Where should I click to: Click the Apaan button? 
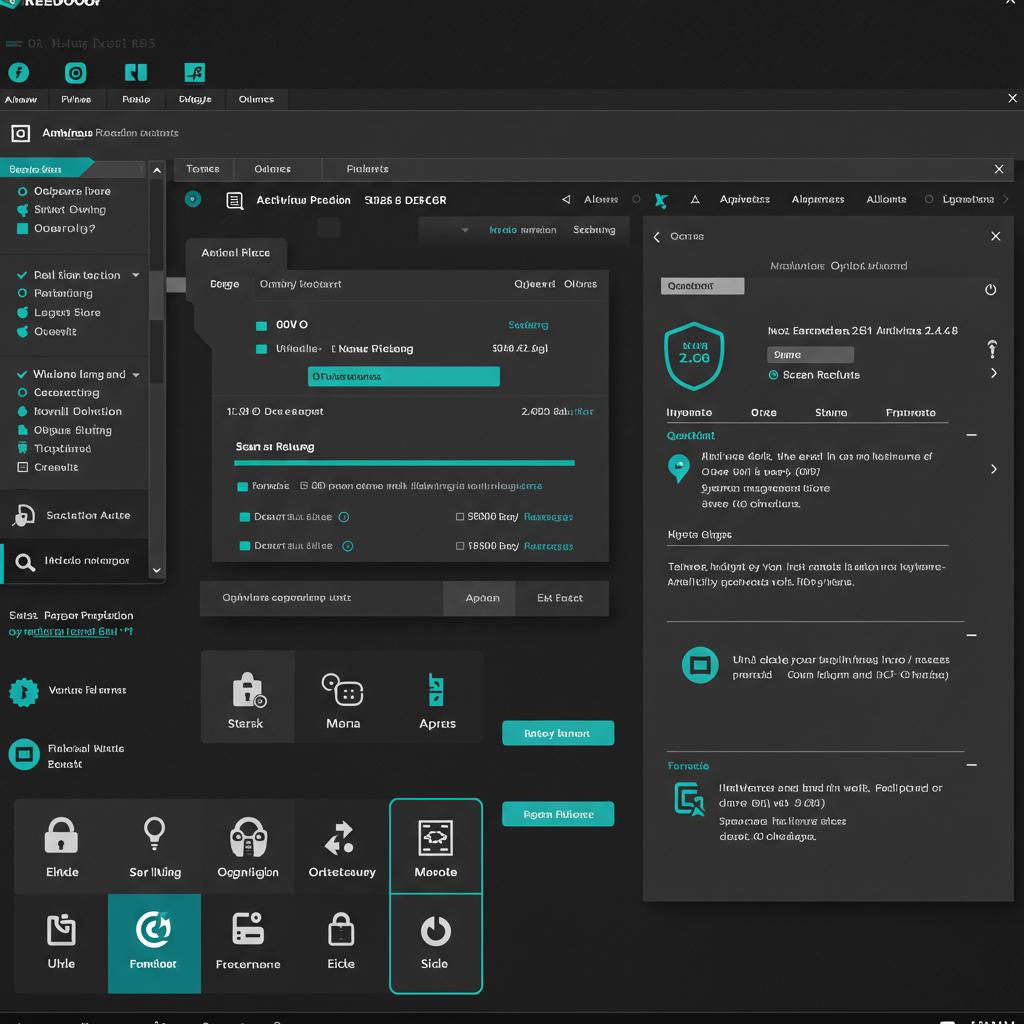[x=482, y=598]
